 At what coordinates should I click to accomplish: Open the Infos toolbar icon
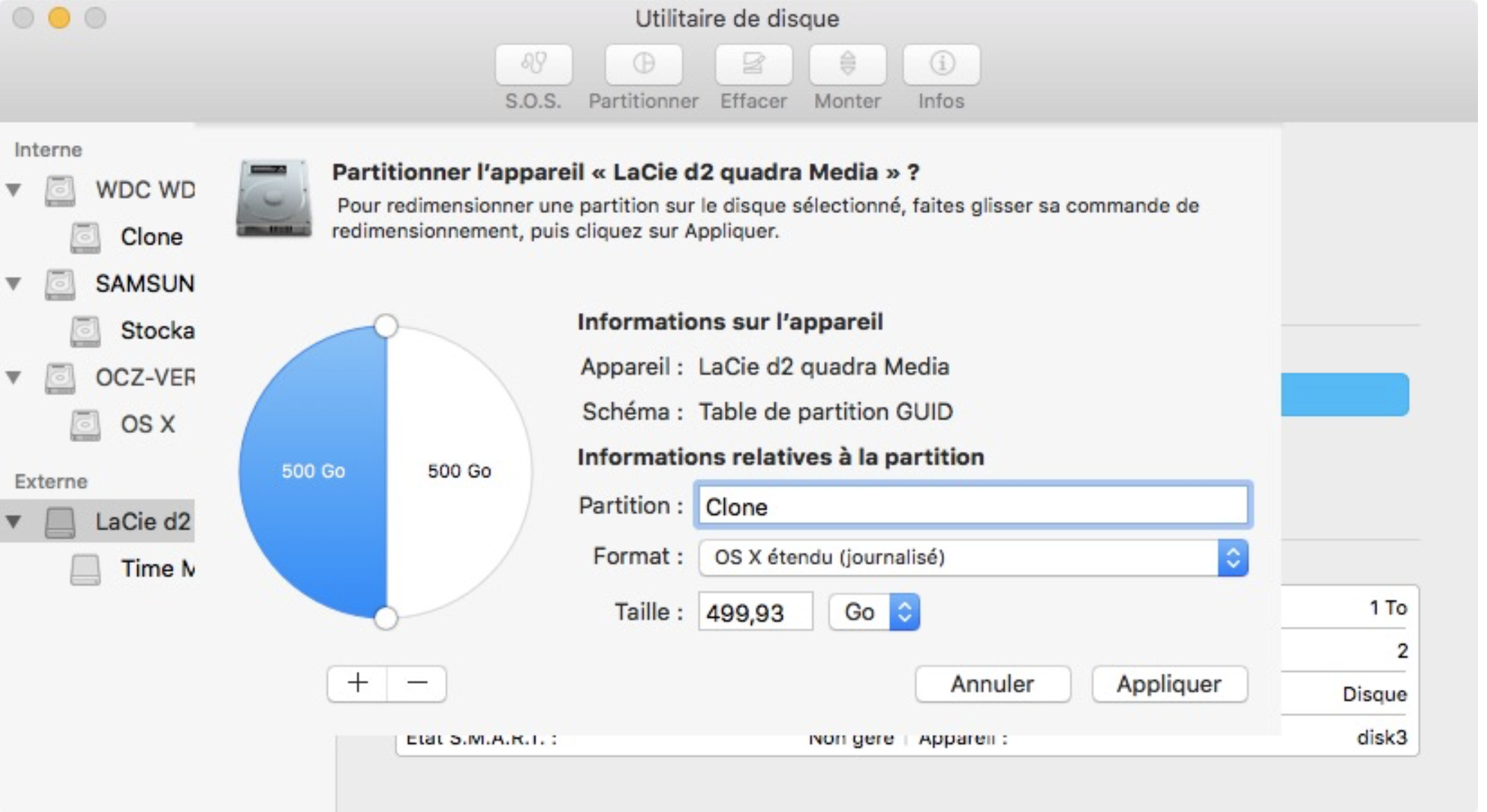click(x=941, y=65)
